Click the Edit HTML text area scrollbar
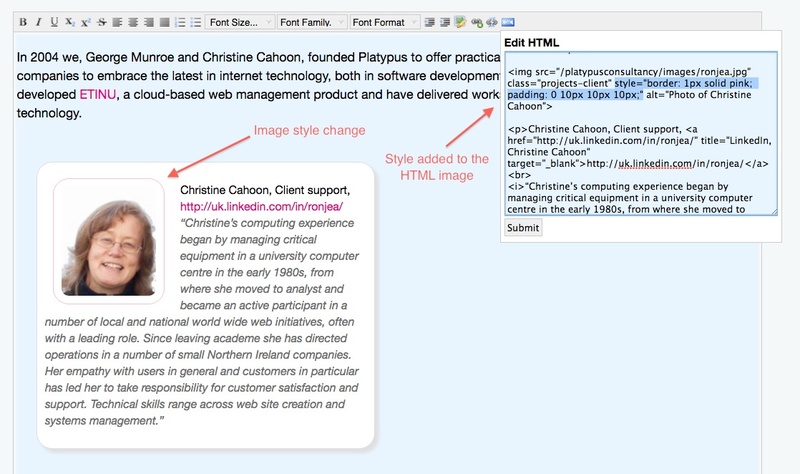Viewport: 800px width, 474px height. [773, 132]
